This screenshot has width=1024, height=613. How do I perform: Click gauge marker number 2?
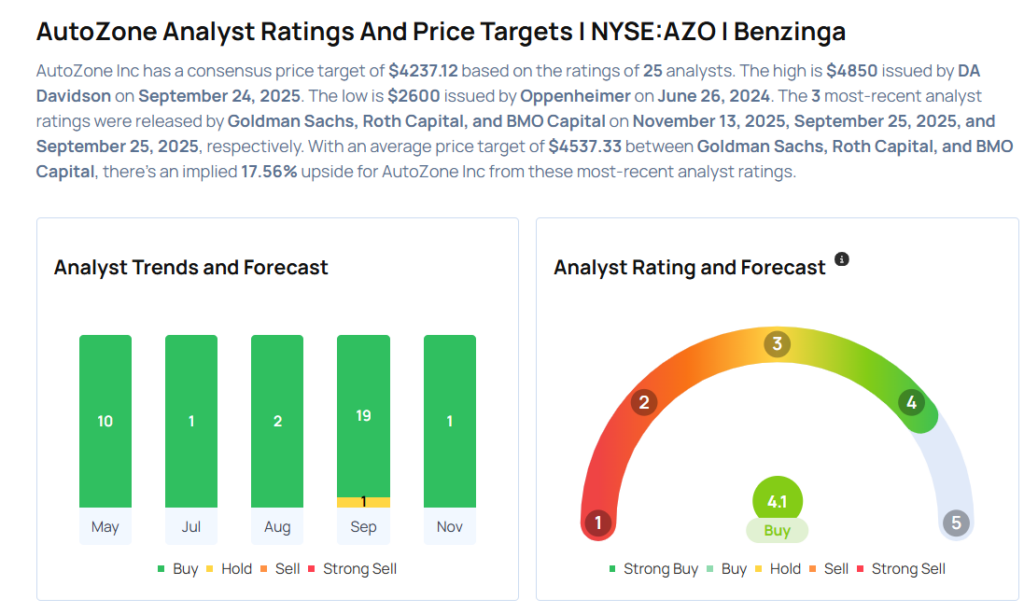(x=645, y=403)
